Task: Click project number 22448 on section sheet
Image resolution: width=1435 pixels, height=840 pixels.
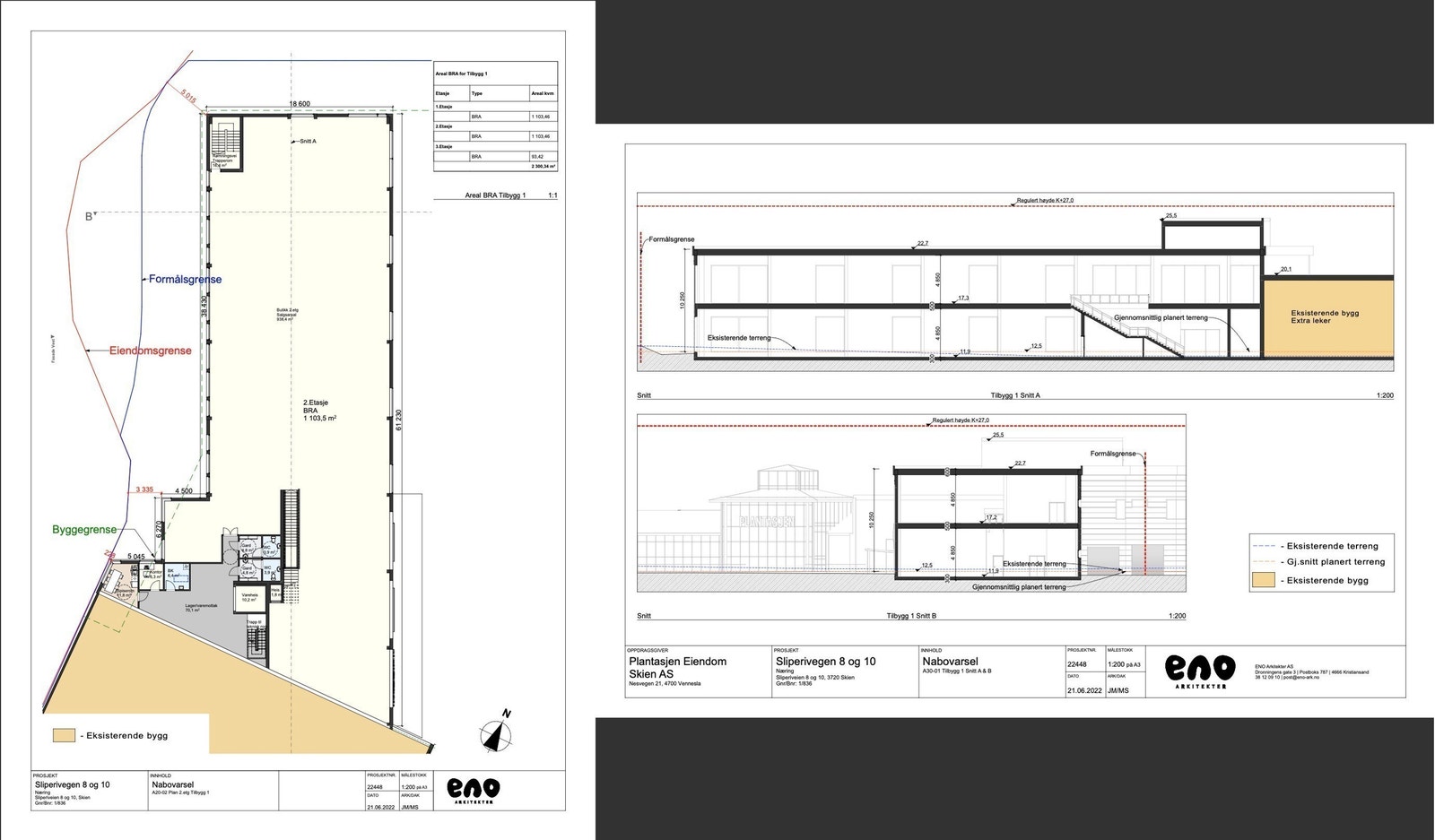Action: pyautogui.click(x=1077, y=664)
